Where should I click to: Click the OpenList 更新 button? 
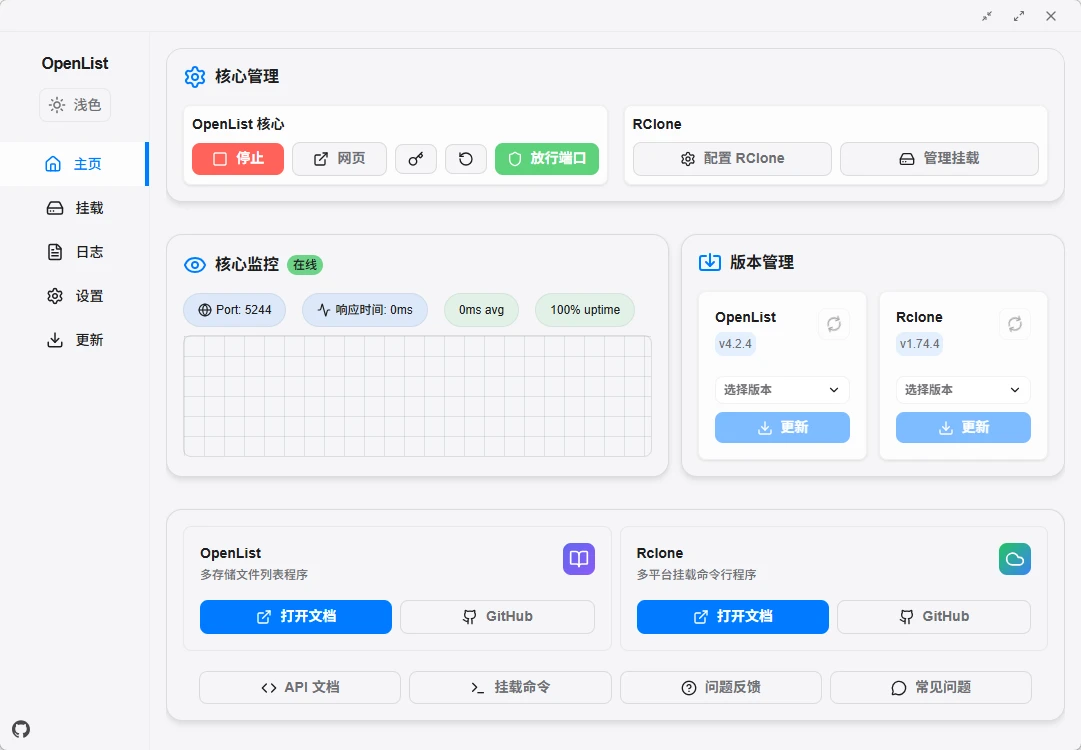[782, 427]
